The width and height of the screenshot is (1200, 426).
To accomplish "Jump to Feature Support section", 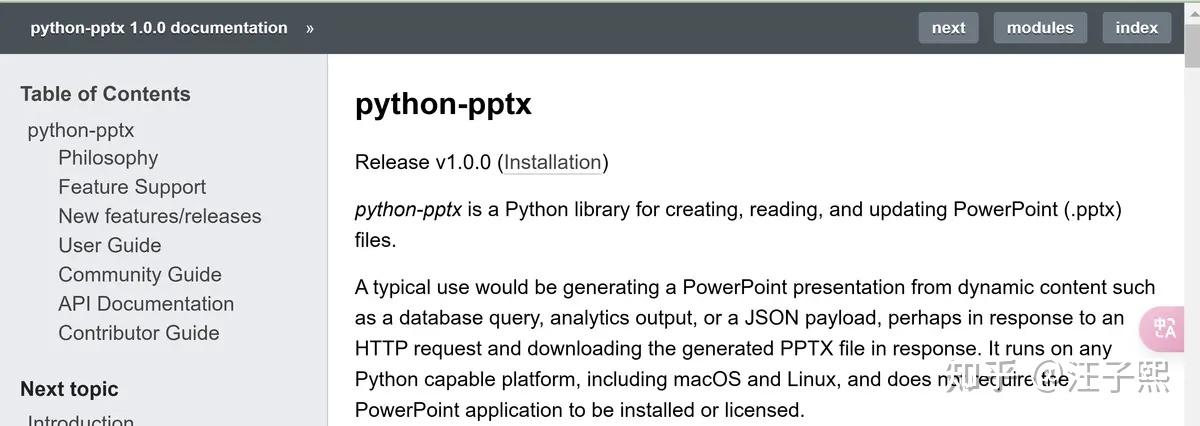I will [x=132, y=187].
